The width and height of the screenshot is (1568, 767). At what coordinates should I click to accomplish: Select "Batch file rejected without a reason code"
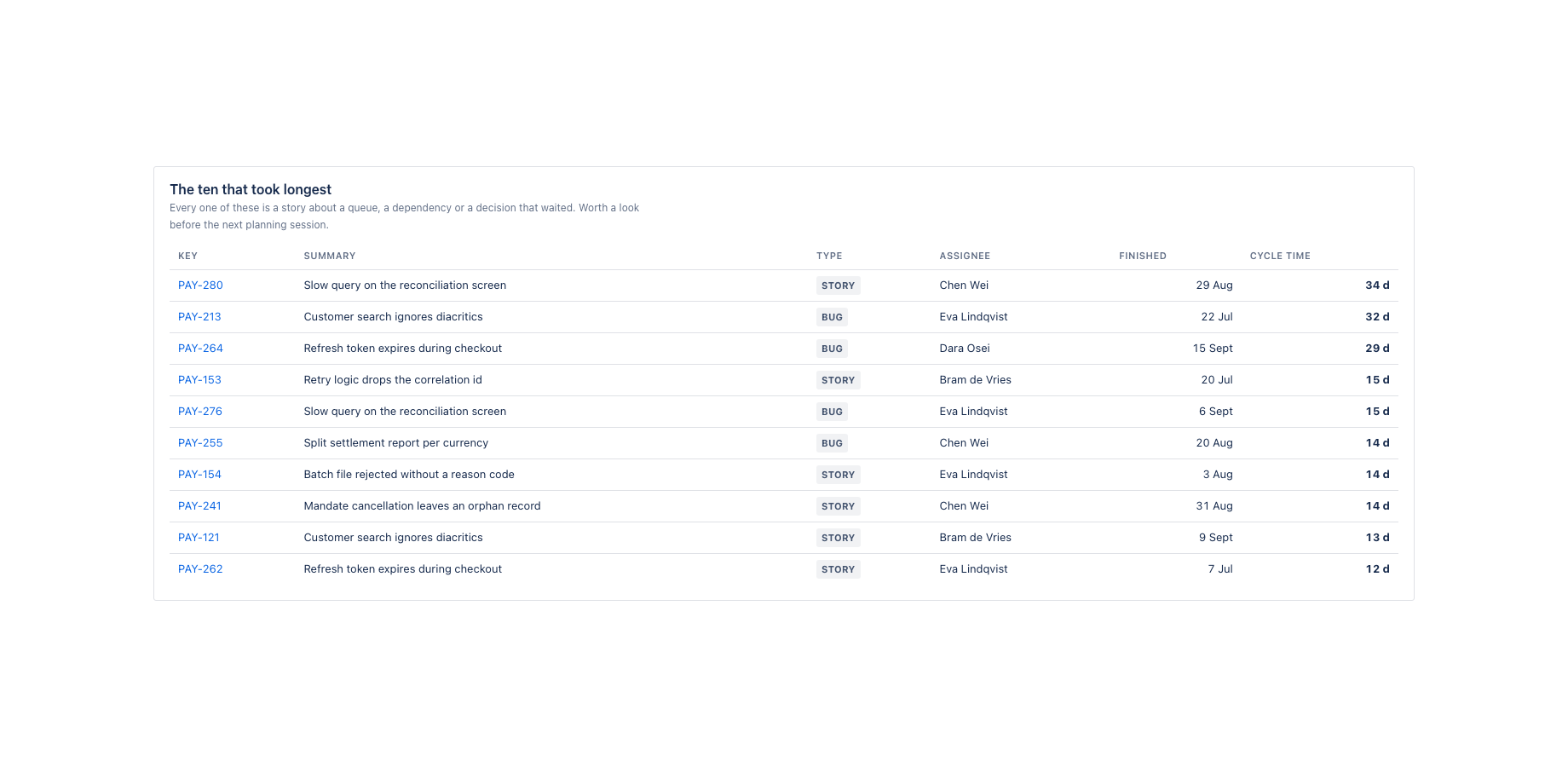coord(409,475)
